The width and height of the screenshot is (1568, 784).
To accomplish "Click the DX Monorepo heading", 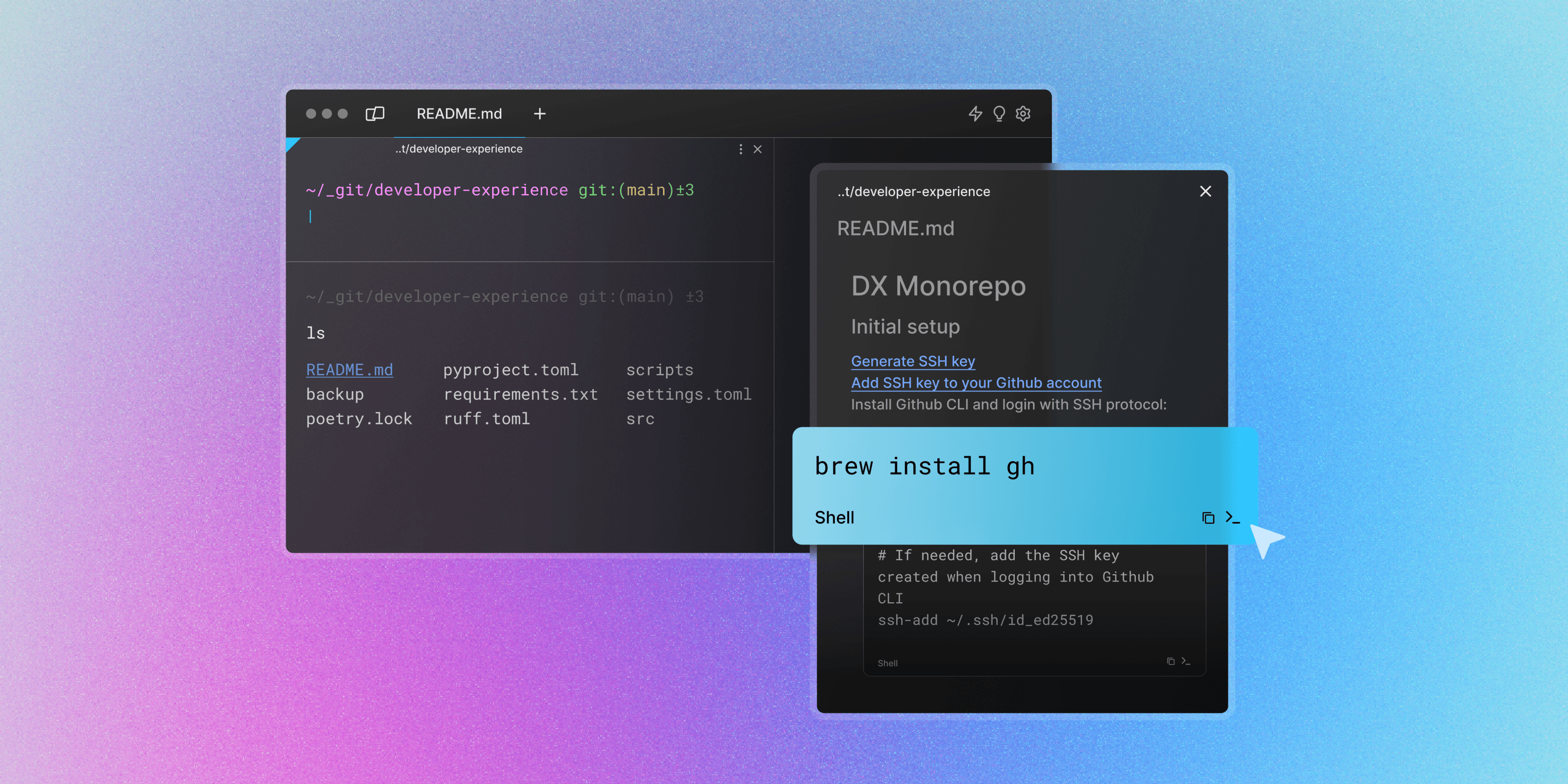I will click(939, 286).
